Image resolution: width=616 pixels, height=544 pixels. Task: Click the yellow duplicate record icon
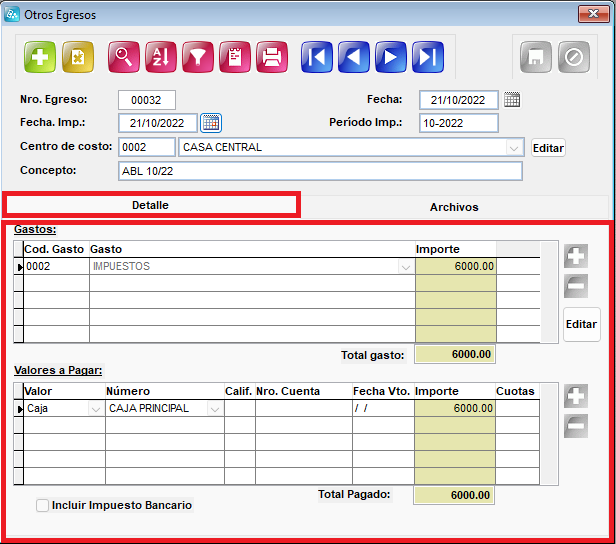(78, 57)
